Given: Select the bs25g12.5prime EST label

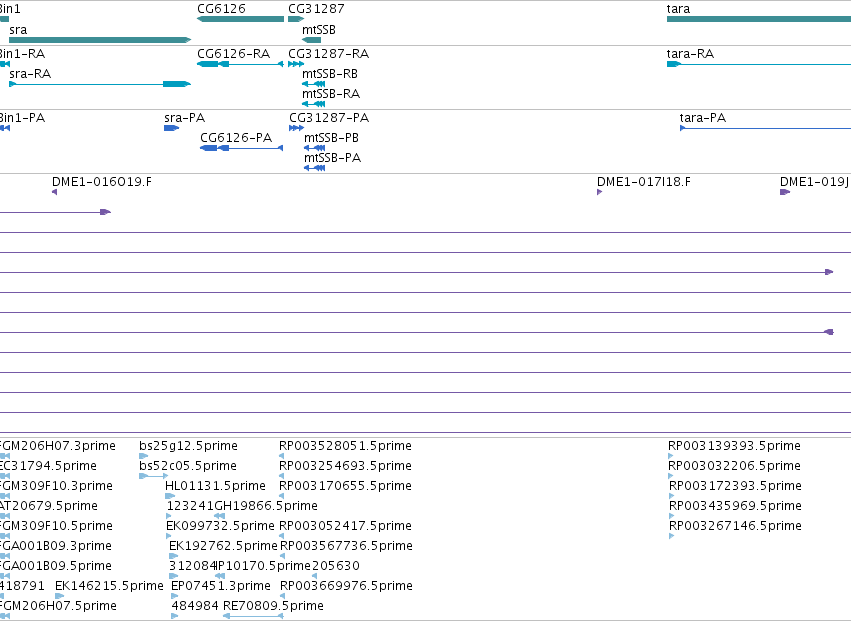Looking at the screenshot, I should point(188,446).
